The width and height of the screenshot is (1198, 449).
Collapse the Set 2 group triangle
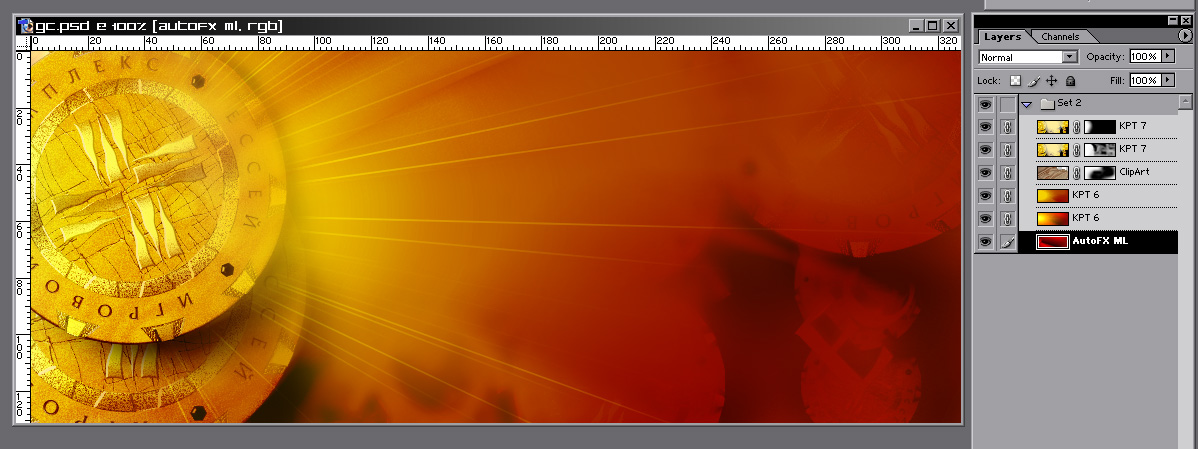click(1028, 104)
